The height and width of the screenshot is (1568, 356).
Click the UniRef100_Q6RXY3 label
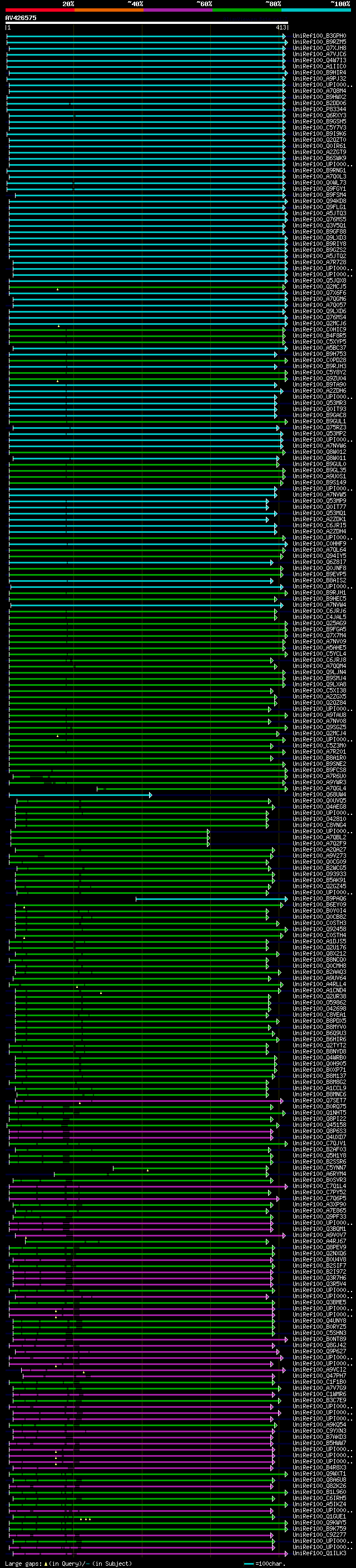coord(319,116)
